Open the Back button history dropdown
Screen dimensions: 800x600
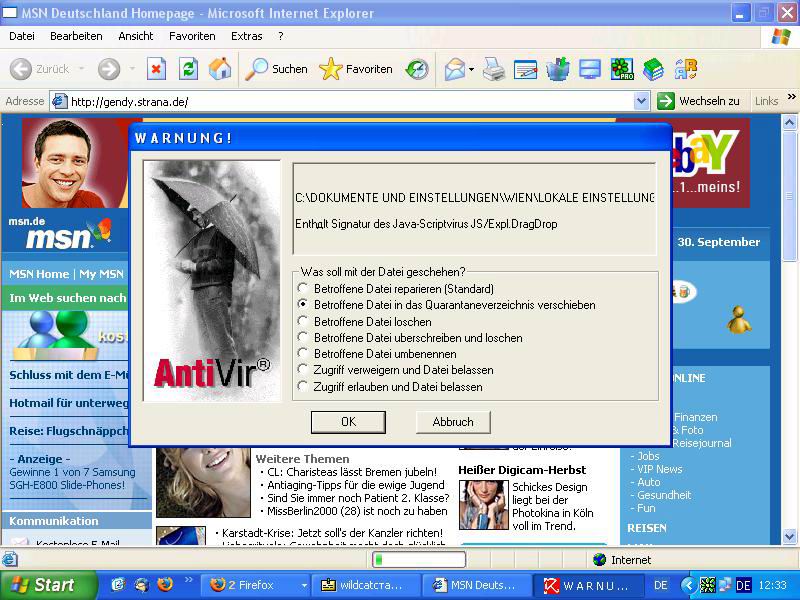[x=82, y=69]
